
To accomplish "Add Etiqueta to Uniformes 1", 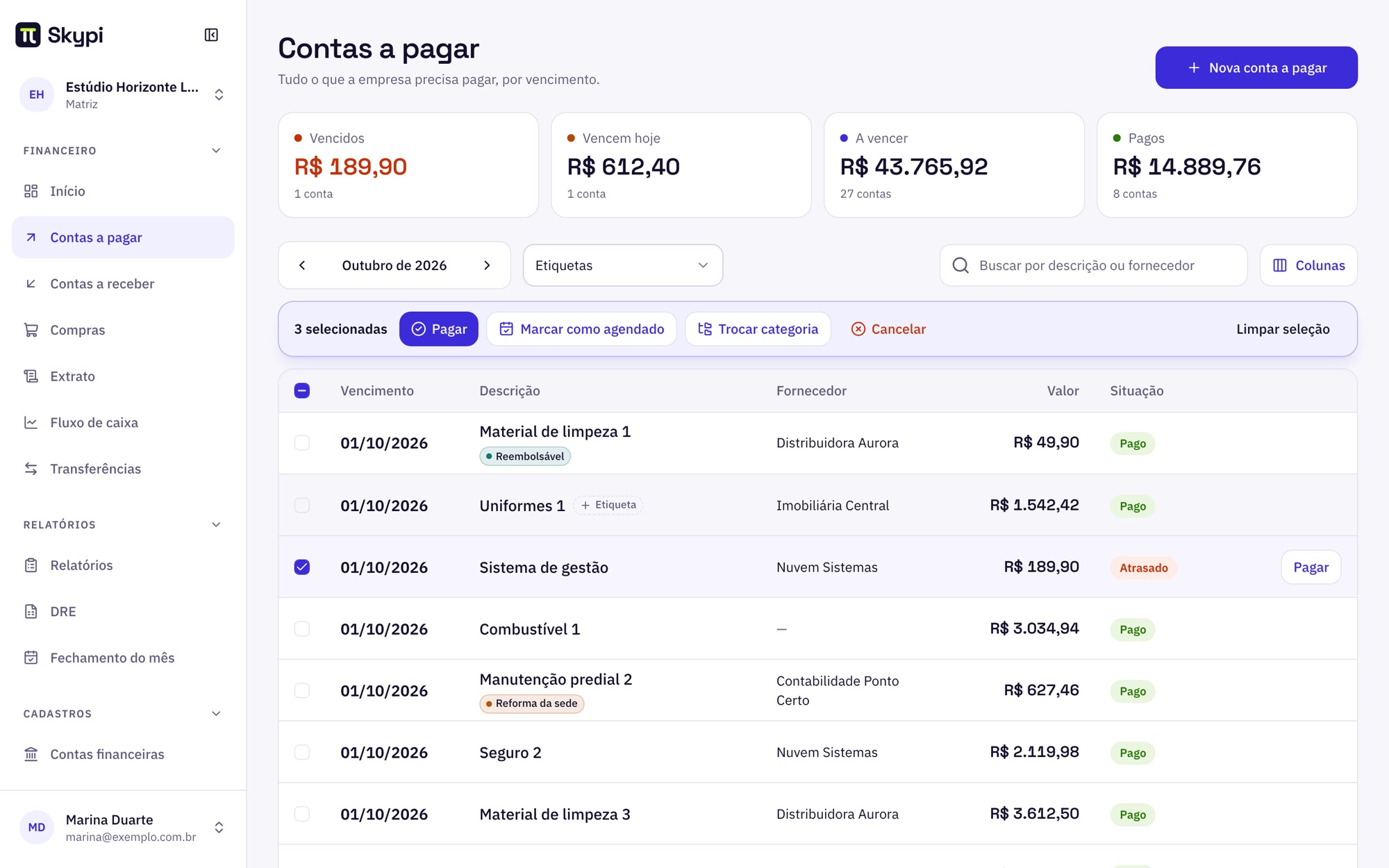I will click(x=608, y=505).
